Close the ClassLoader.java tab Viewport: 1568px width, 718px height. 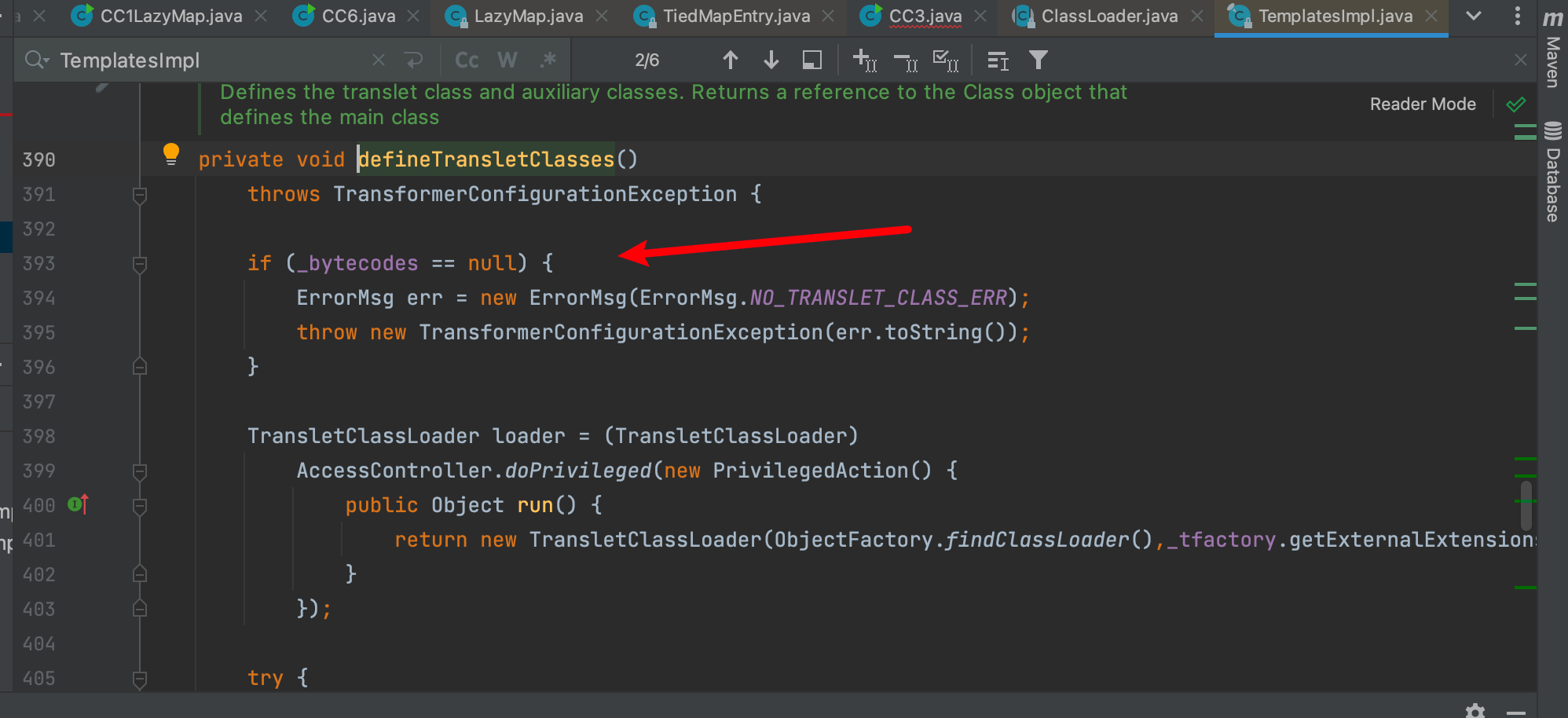[x=1196, y=16]
